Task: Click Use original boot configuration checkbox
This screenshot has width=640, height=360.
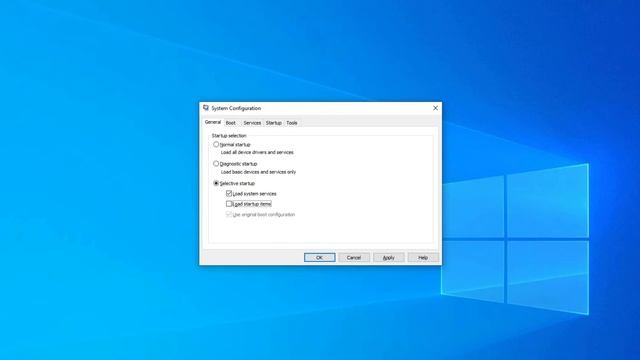Action: point(229,214)
